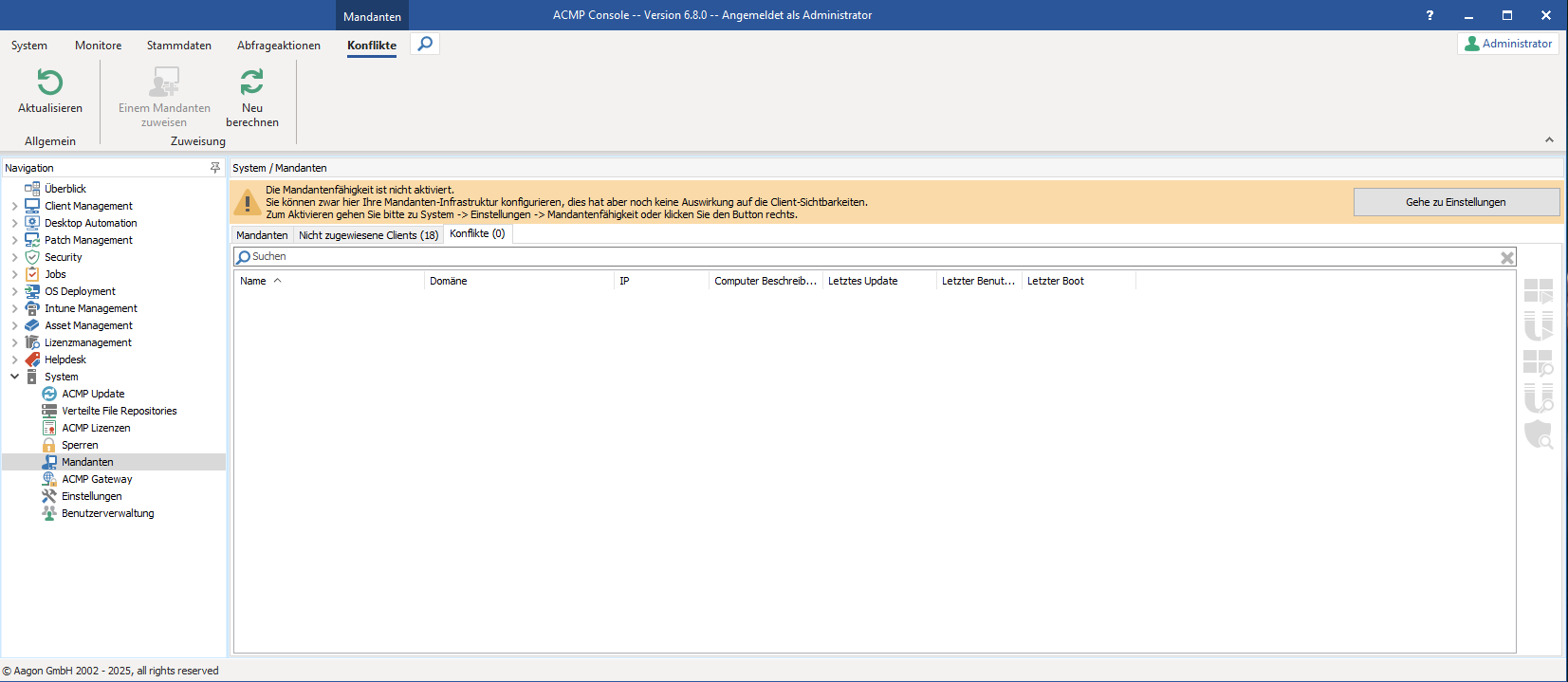Click the Aktualisieren refresh icon
The width and height of the screenshot is (1568, 682).
click(x=49, y=83)
